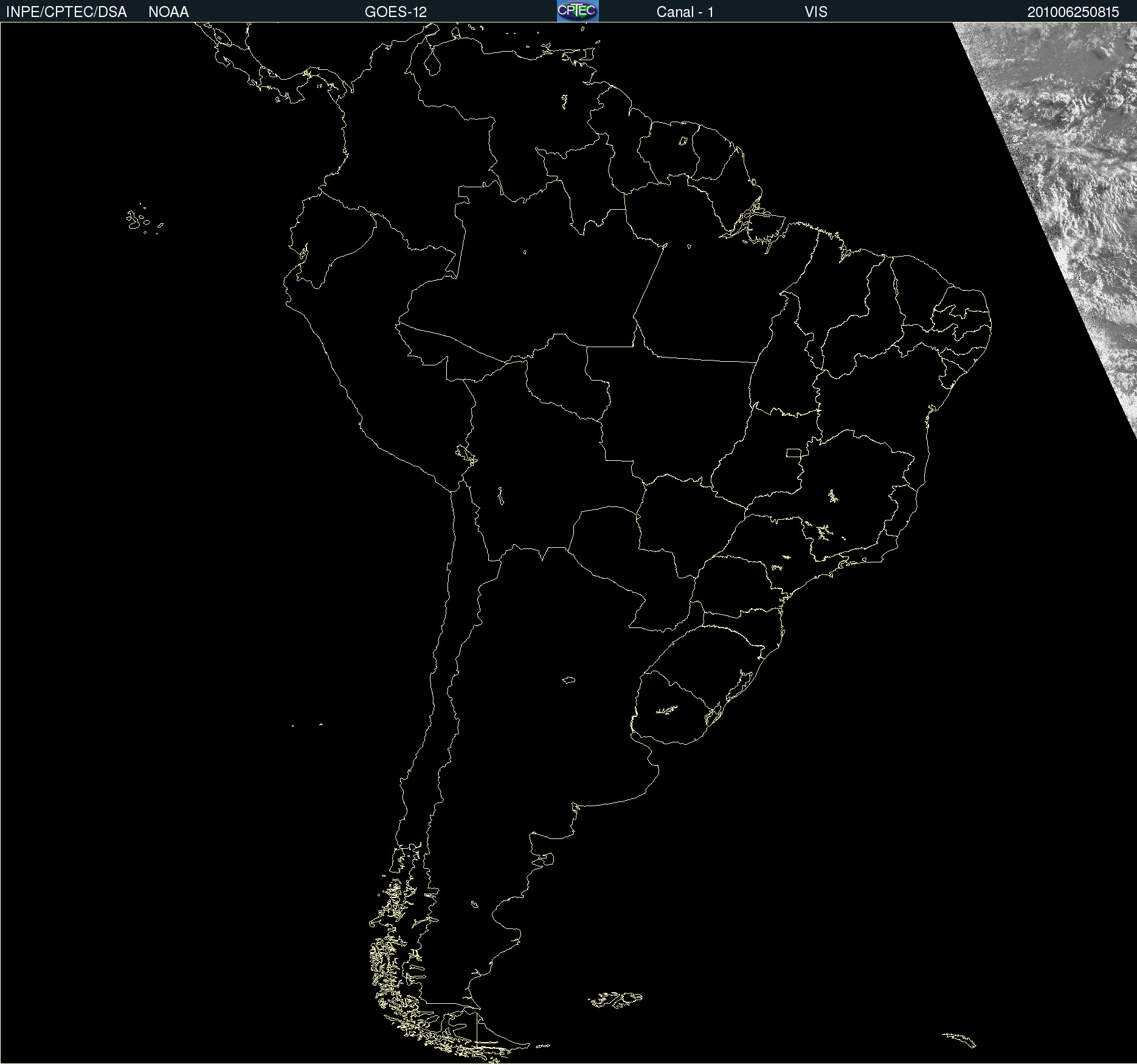Click the visible cloud imagery strip
The image size is (1137, 1064).
pyautogui.click(x=1076, y=182)
